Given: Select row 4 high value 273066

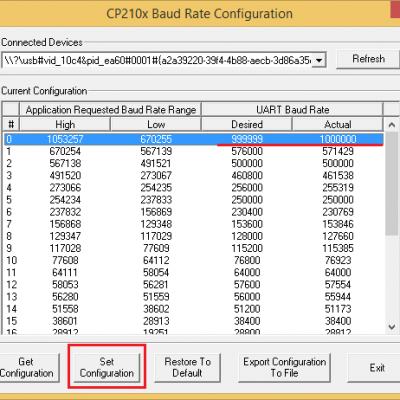Looking at the screenshot, I should [x=65, y=188].
